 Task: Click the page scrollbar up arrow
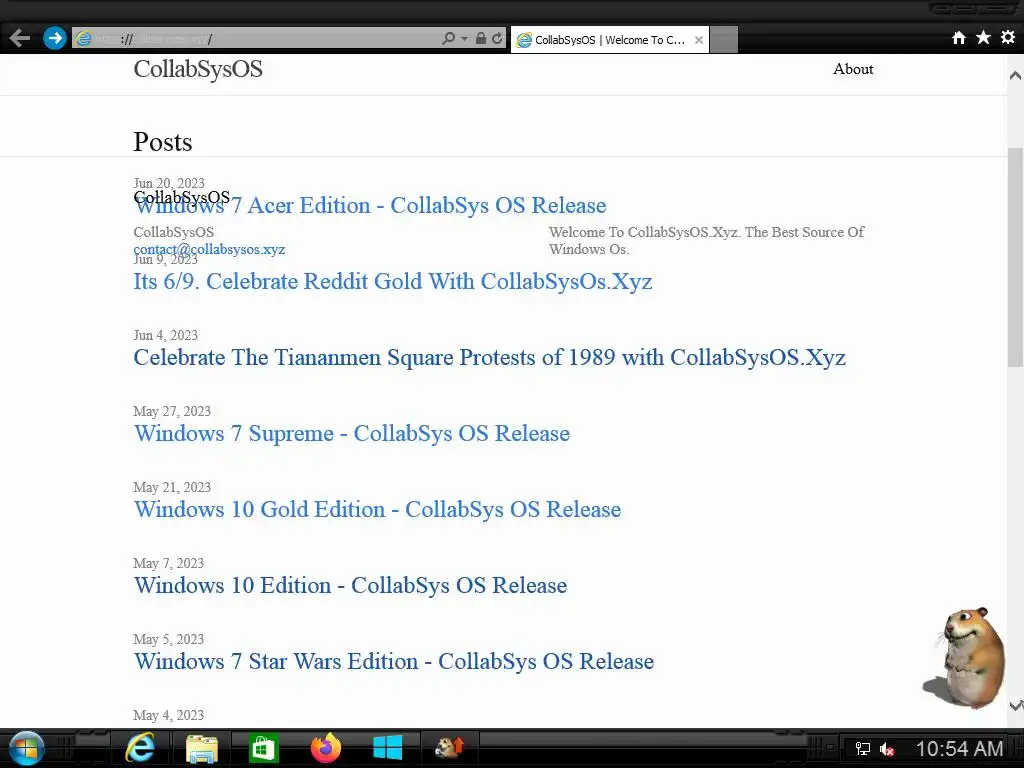[x=1015, y=75]
